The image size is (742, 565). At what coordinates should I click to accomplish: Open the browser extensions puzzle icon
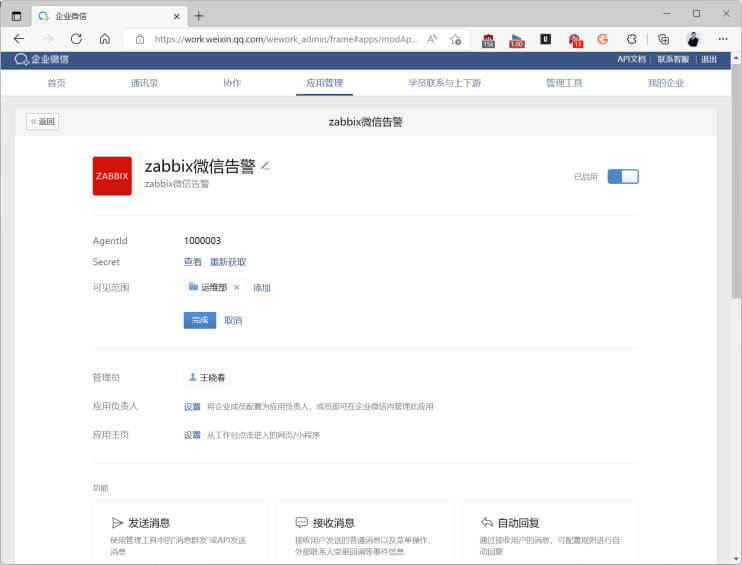pos(632,39)
